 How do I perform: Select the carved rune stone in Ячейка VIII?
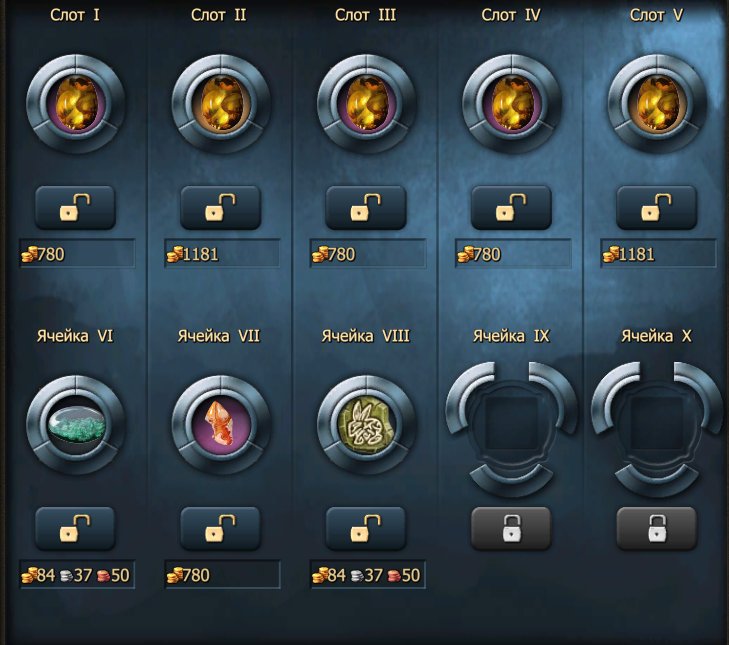367,425
